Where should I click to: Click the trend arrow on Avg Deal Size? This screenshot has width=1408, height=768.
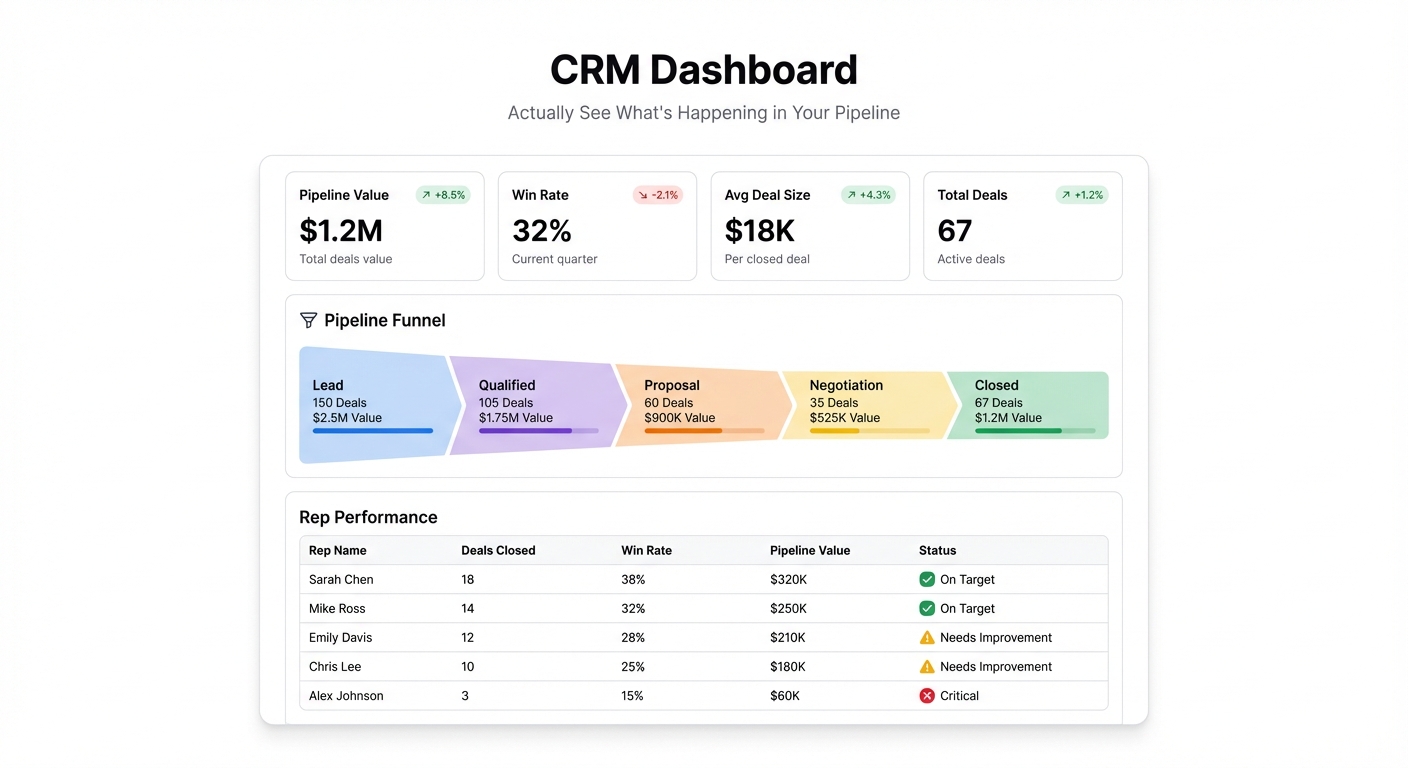tap(852, 195)
